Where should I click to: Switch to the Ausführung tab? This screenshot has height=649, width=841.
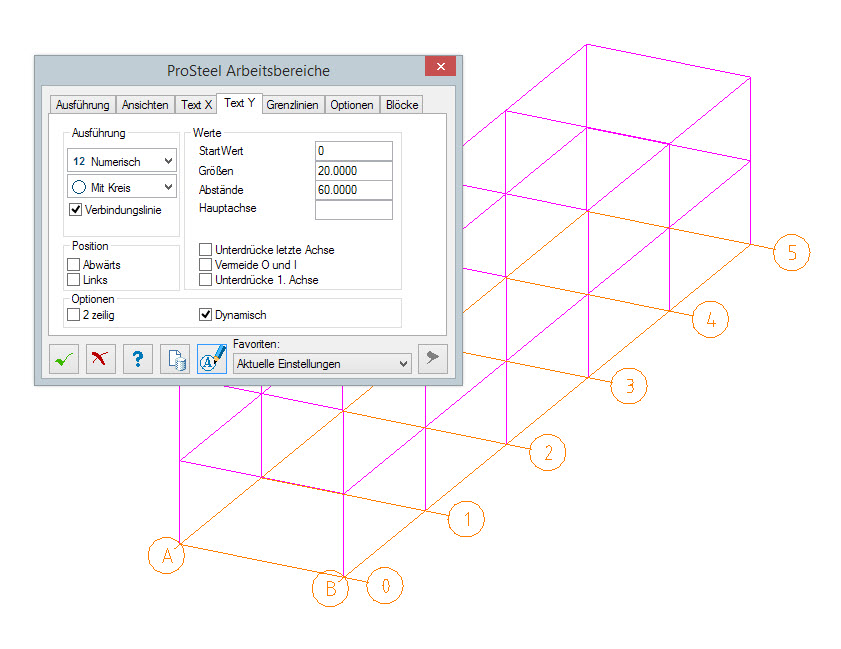tap(83, 105)
